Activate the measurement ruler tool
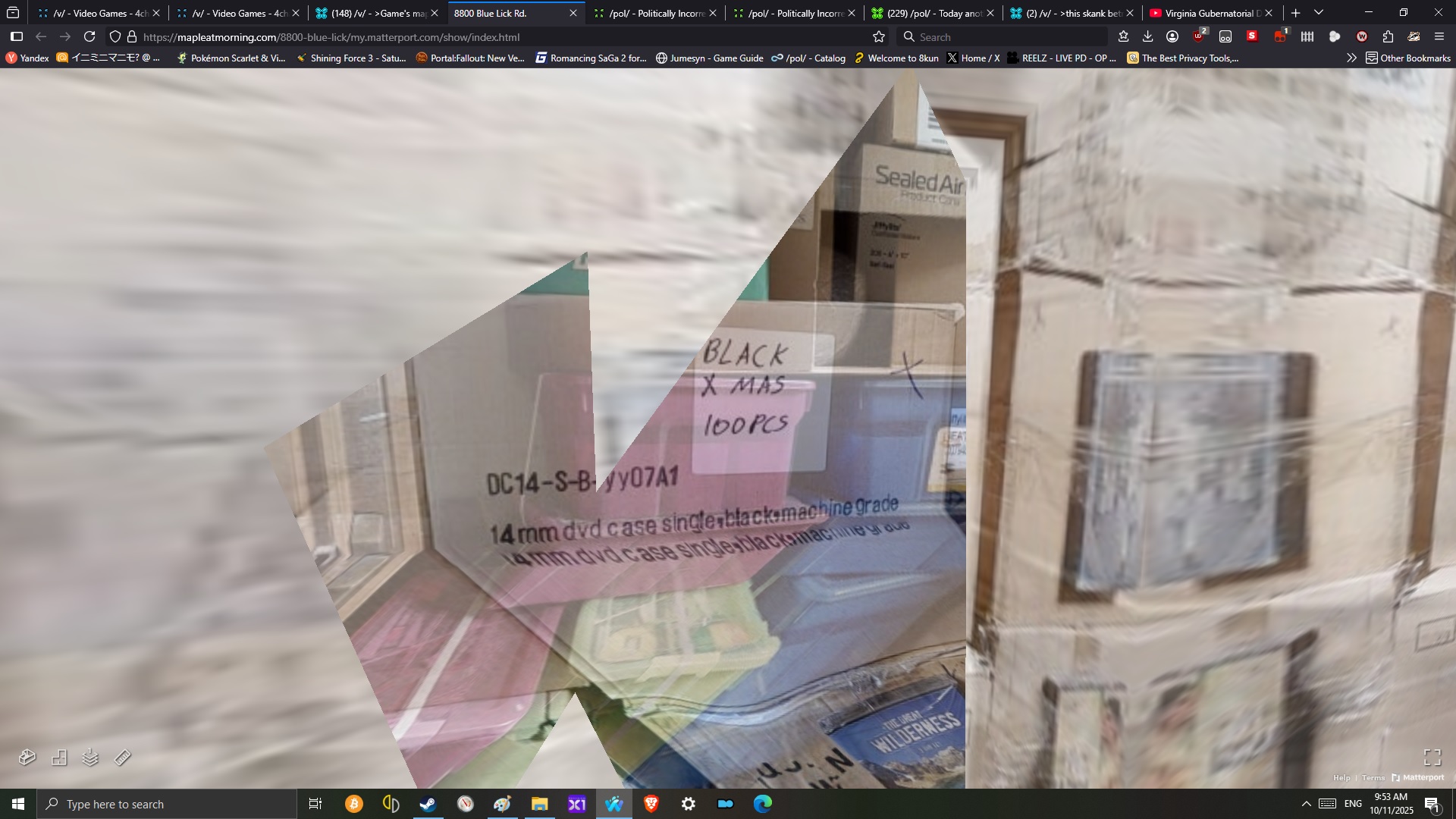Viewport: 1456px width, 819px height. 123,757
